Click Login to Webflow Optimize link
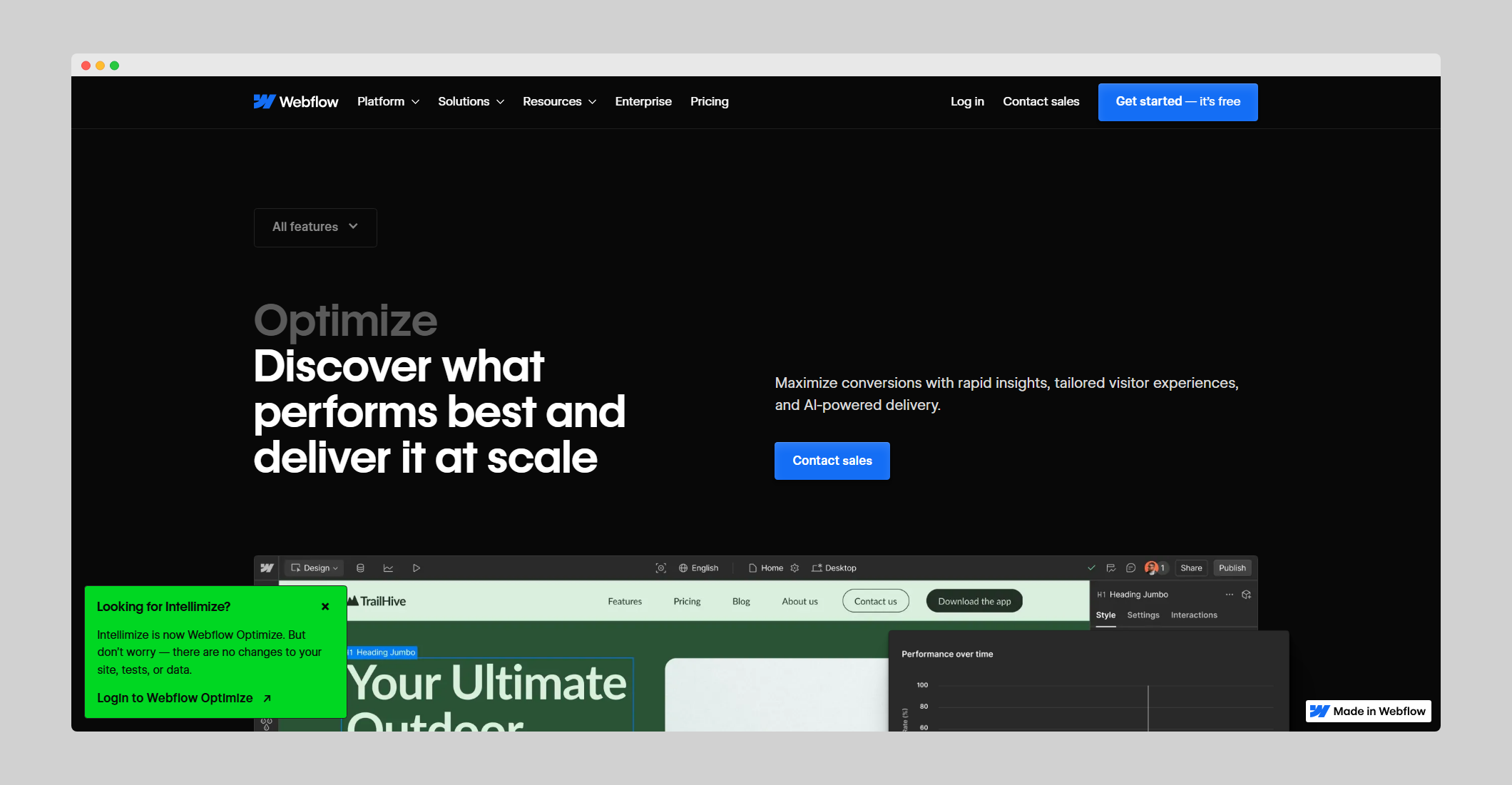The height and width of the screenshot is (785, 1512). coord(184,698)
